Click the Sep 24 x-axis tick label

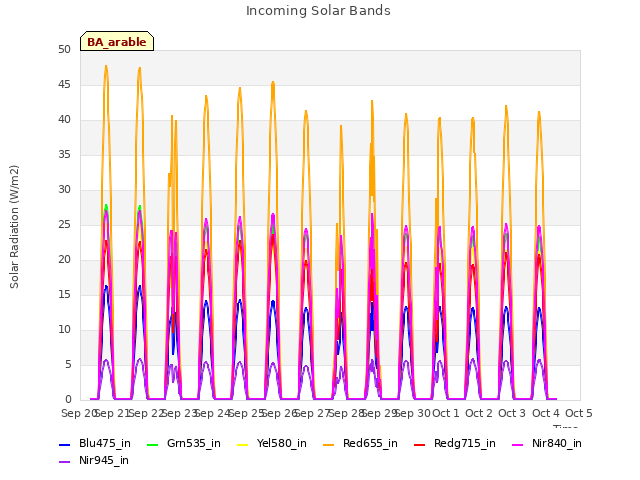pyautogui.click(x=212, y=413)
